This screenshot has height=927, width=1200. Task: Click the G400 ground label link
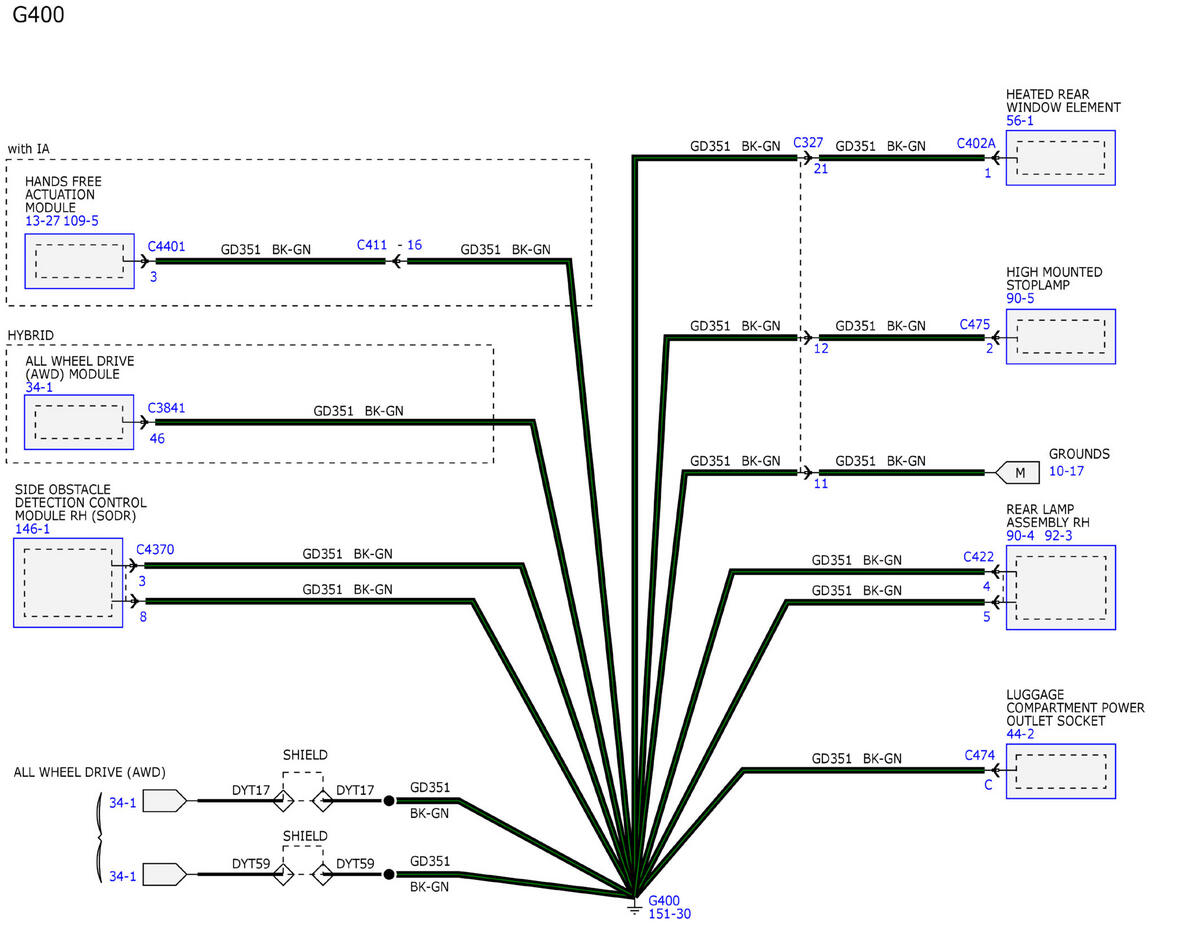click(x=663, y=900)
